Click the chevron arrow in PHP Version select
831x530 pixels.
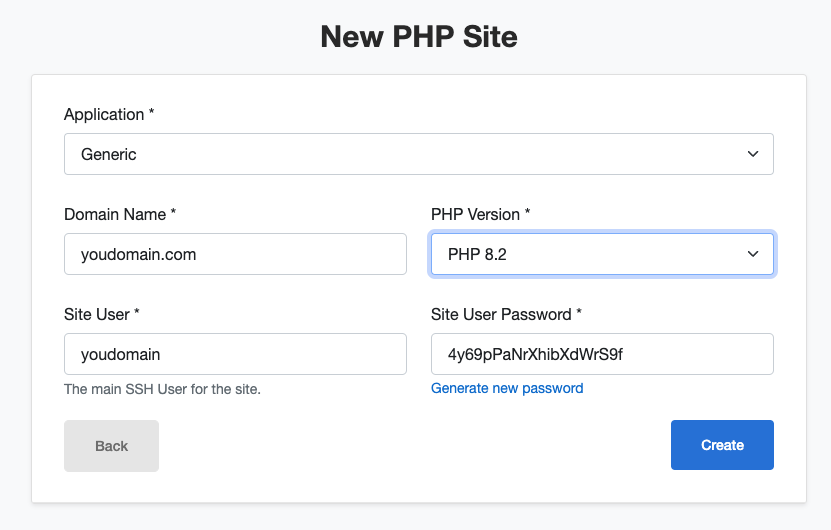[x=753, y=254]
